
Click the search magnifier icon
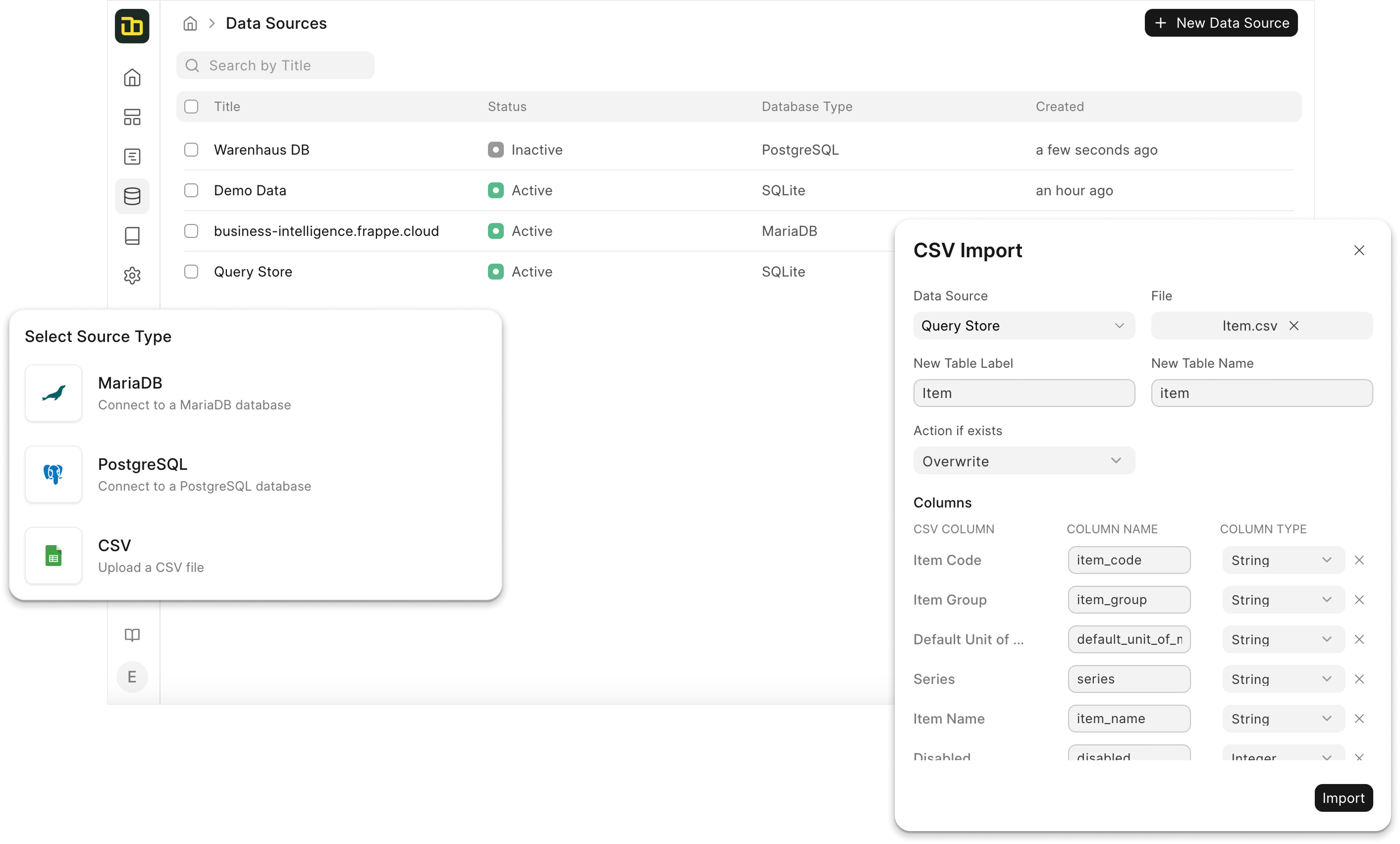[x=192, y=65]
